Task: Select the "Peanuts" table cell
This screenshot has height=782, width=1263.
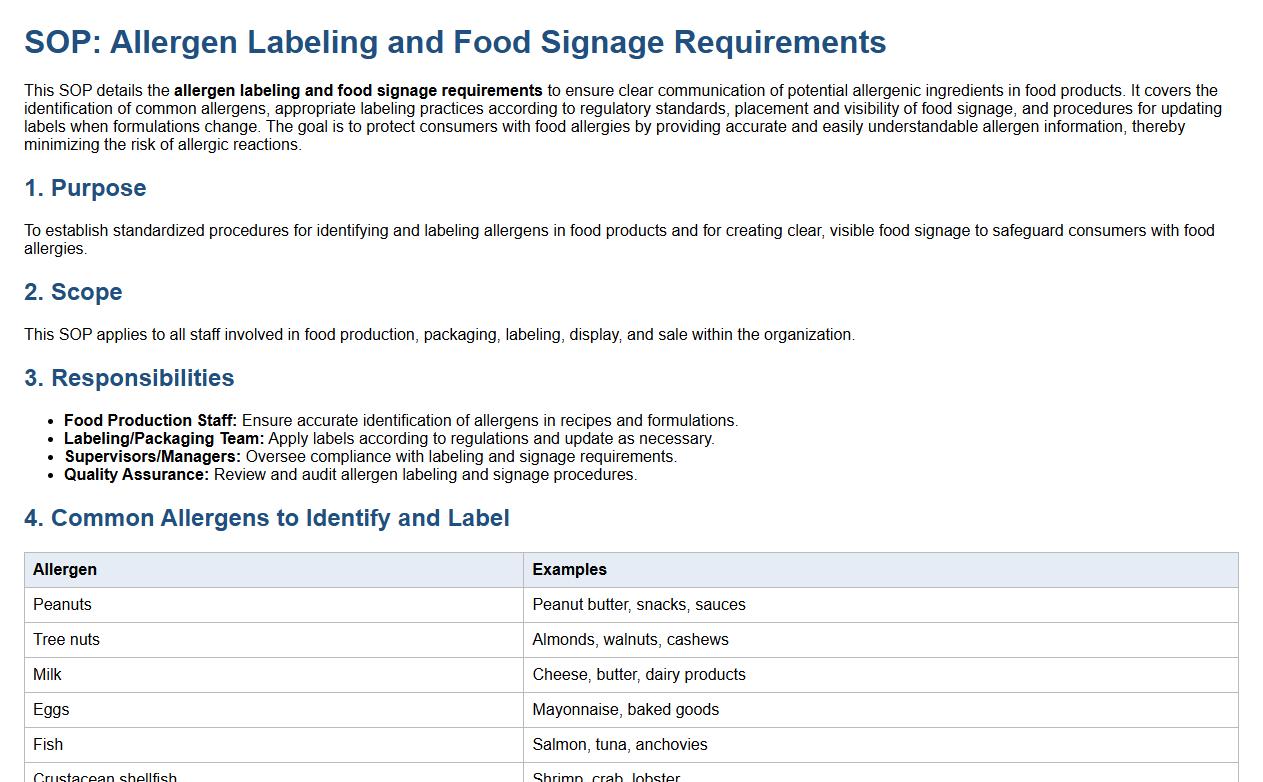Action: (x=62, y=604)
